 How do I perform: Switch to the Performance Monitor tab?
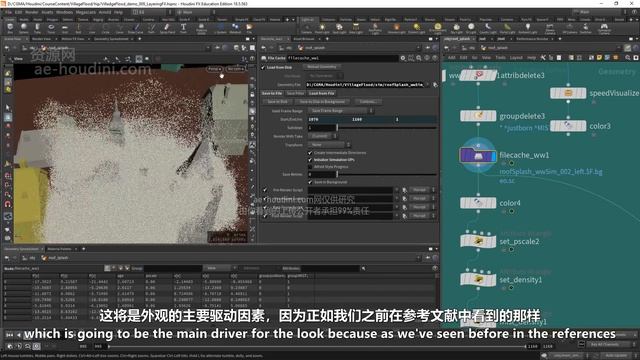pyautogui.click(x=532, y=39)
